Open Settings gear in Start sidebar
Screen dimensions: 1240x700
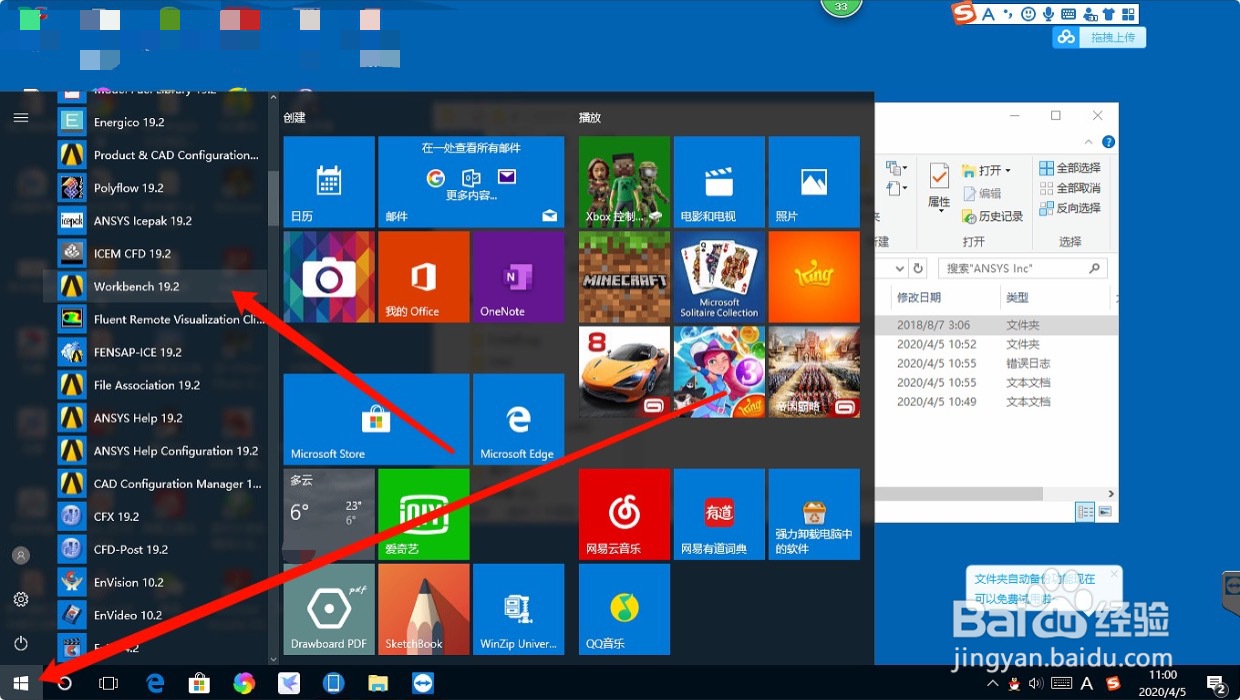click(21, 599)
